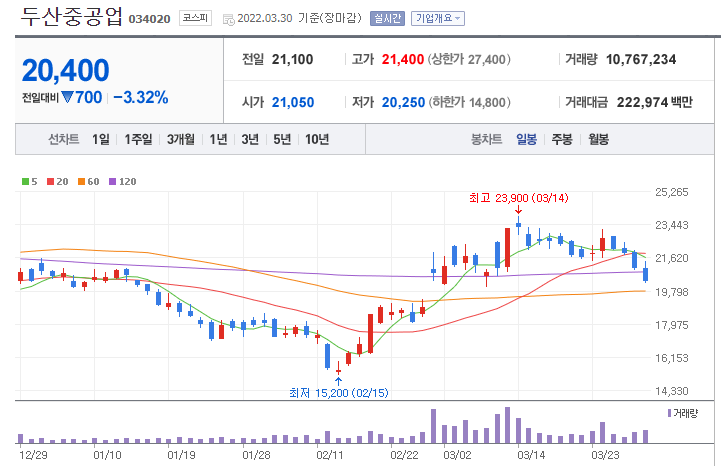Select the 10년 line chart tab

pos(317,139)
